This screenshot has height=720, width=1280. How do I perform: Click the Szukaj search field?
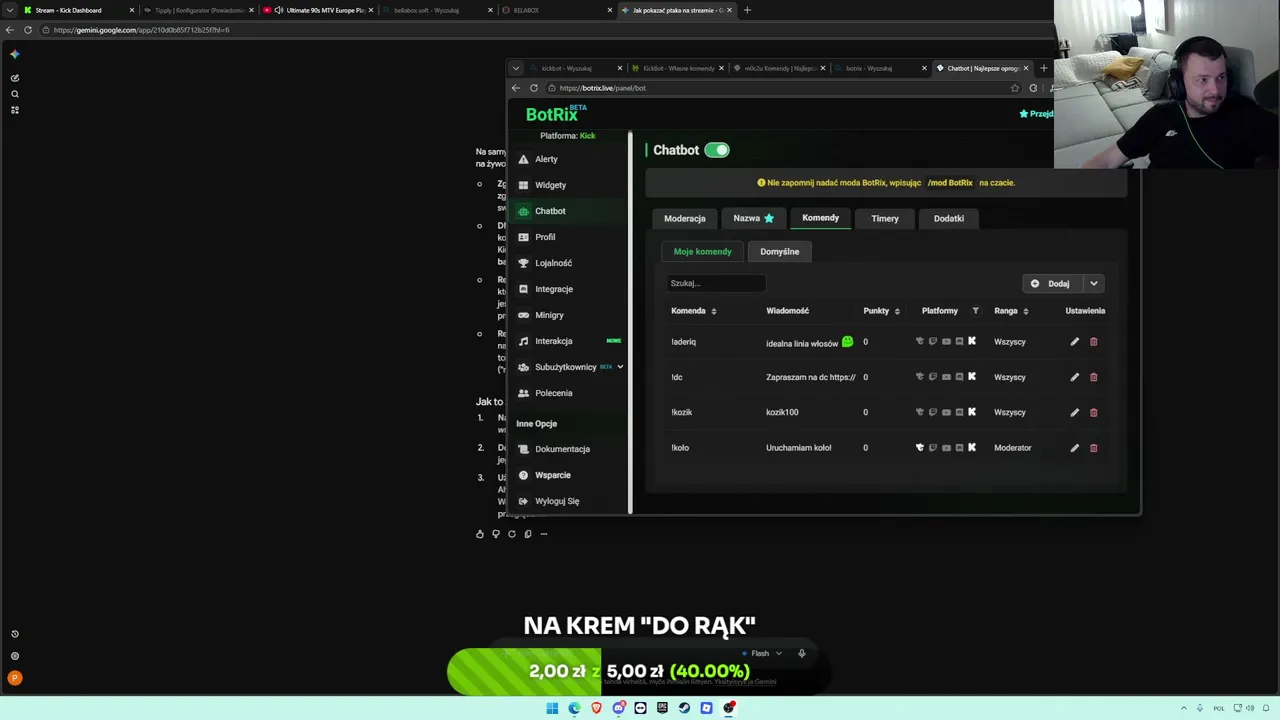pos(716,283)
